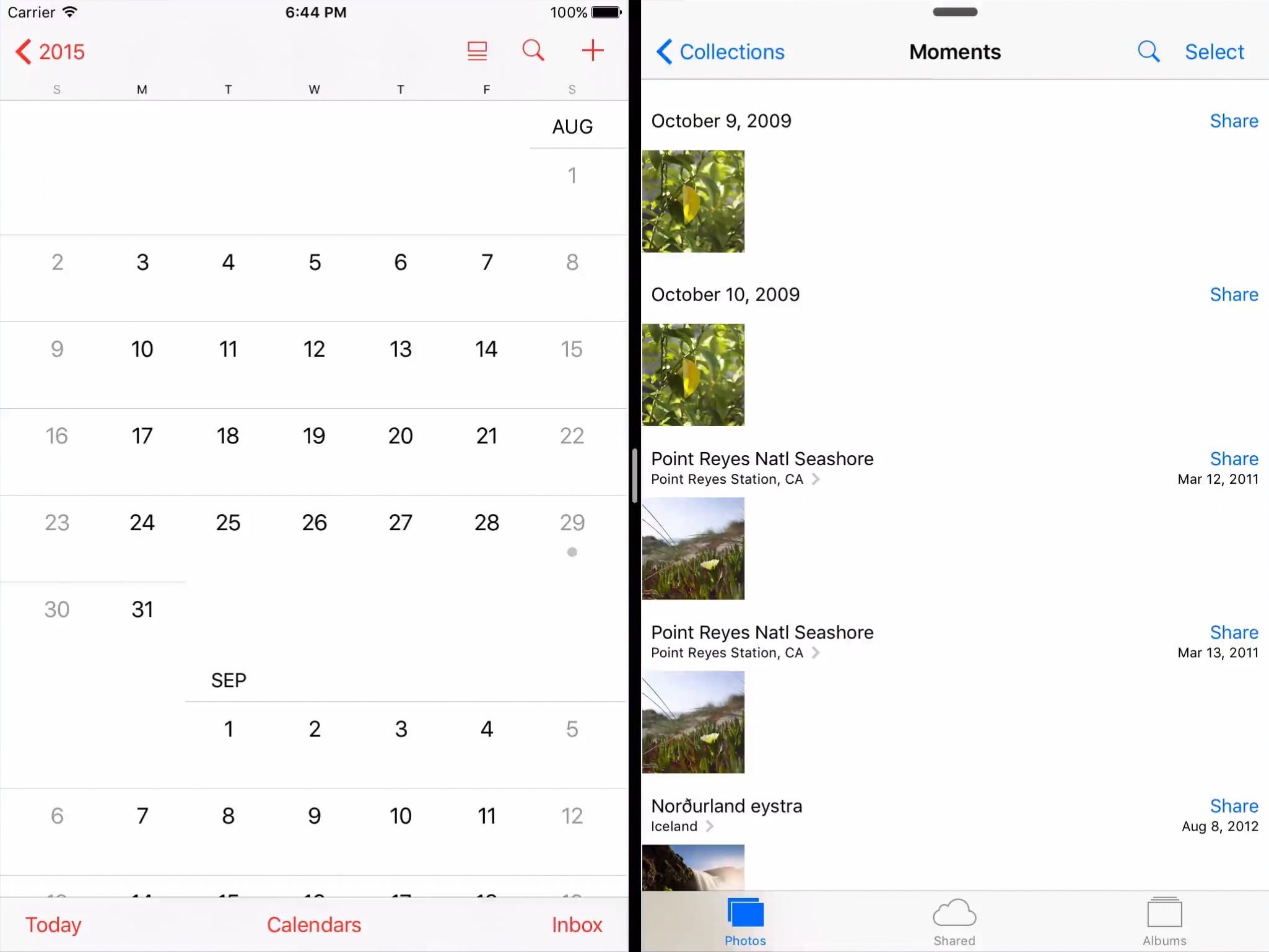Screen dimensions: 1269x952
Task: Select the Collections back button
Action: pyautogui.click(x=718, y=51)
